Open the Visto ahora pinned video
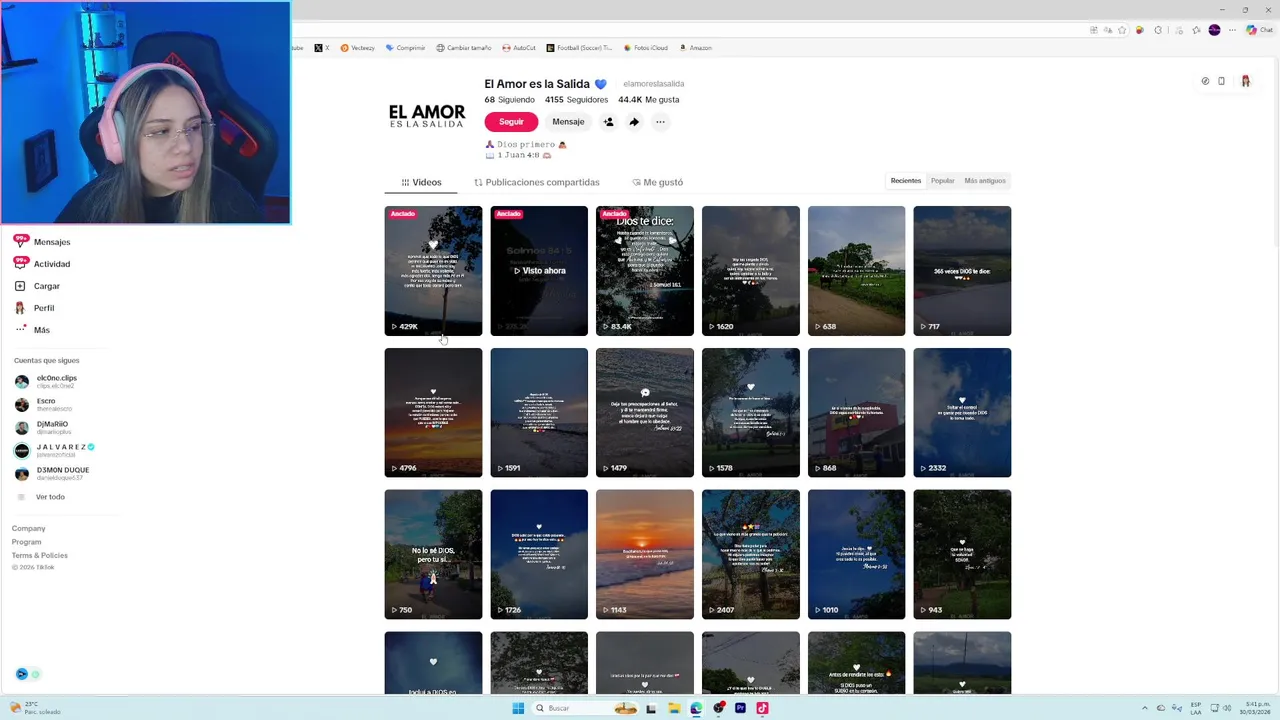Image resolution: width=1280 pixels, height=720 pixels. click(x=539, y=271)
